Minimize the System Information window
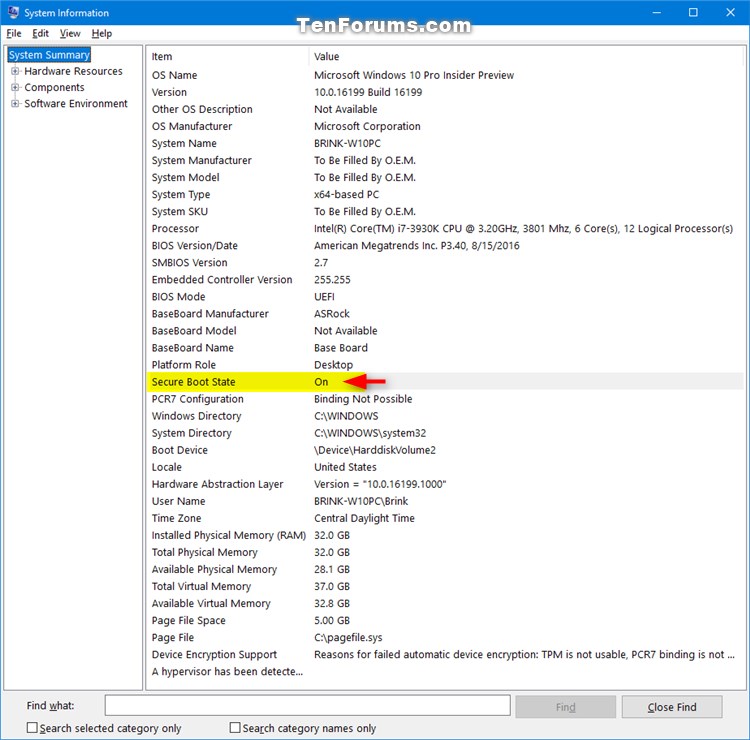Screen dimensions: 750x740 click(x=657, y=12)
